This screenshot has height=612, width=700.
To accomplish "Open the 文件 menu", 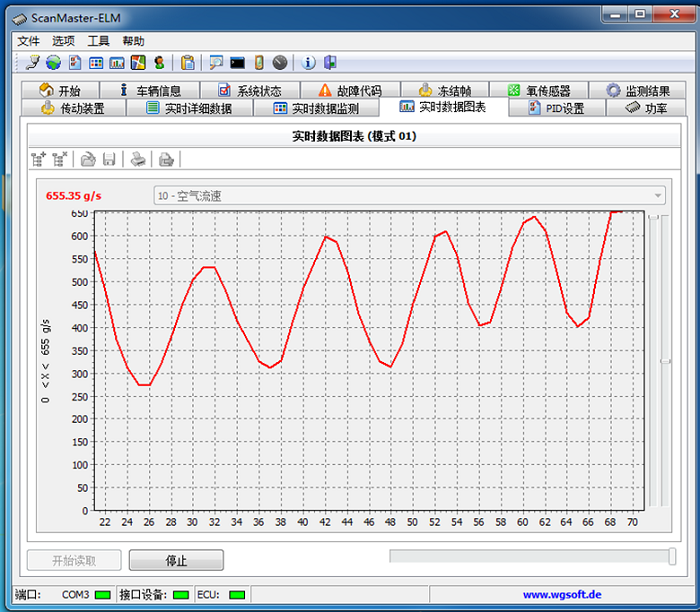I will (x=28, y=41).
